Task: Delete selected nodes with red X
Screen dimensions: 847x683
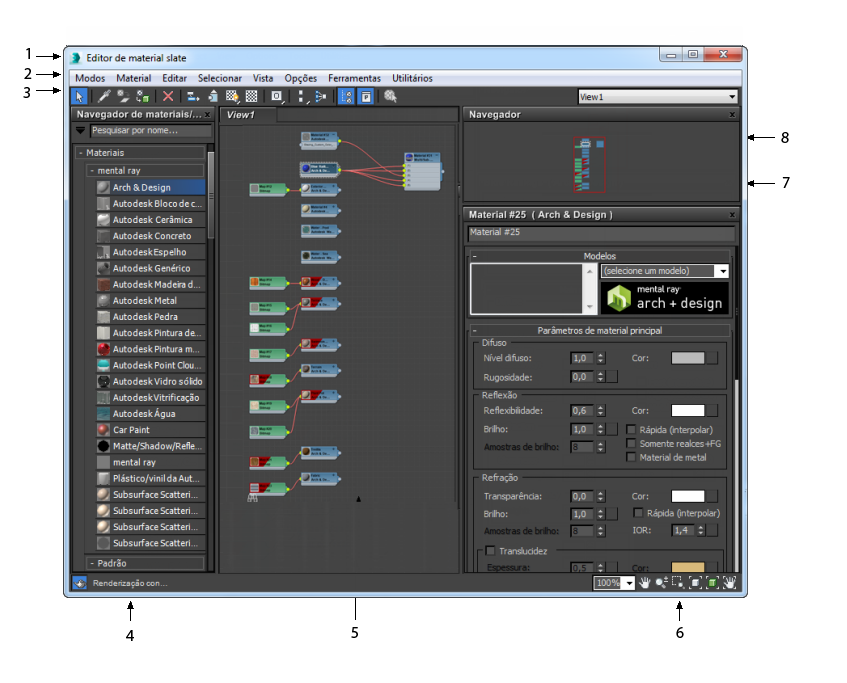Action: (x=168, y=97)
